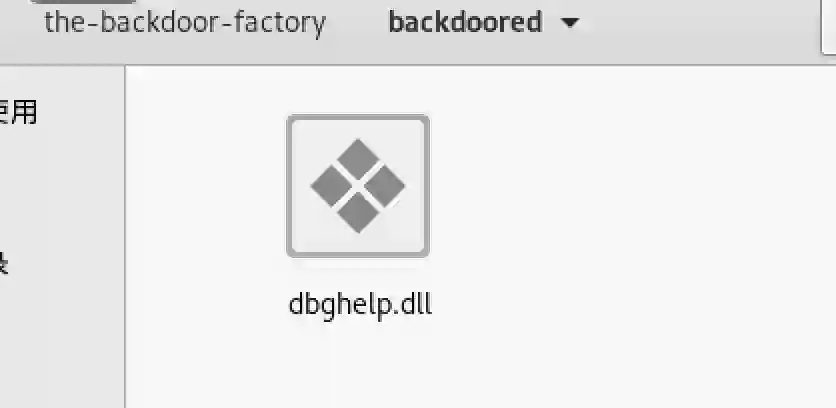The width and height of the screenshot is (836, 408).
Task: Highlight the Windows library file thumbnail
Action: [x=358, y=186]
